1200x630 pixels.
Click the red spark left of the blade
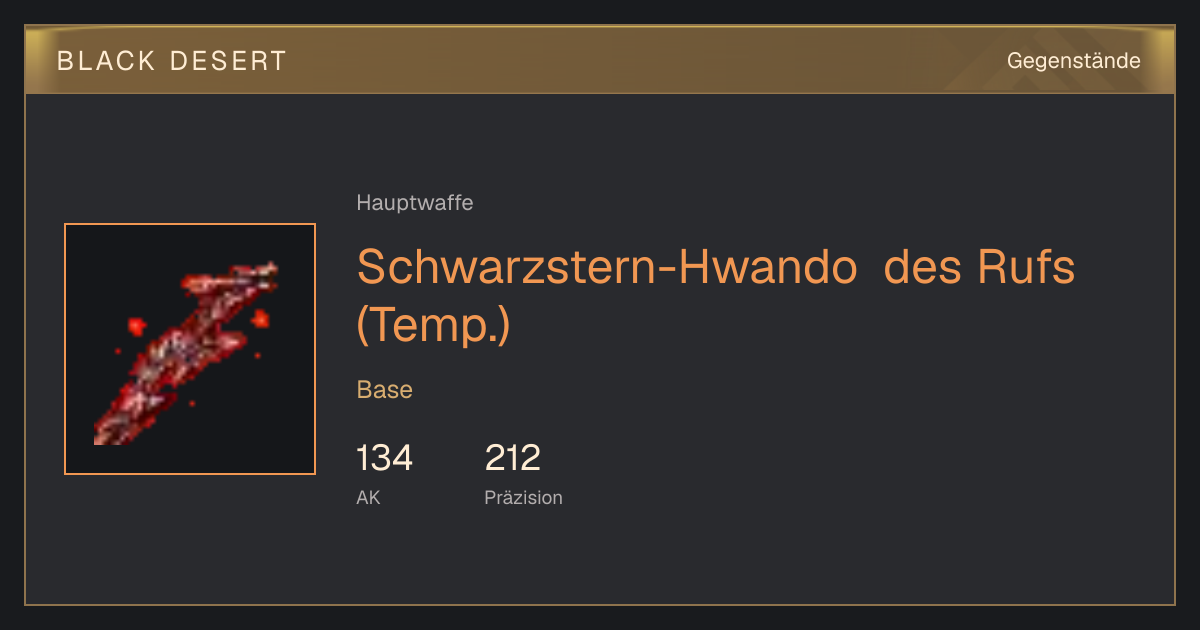pos(135,326)
